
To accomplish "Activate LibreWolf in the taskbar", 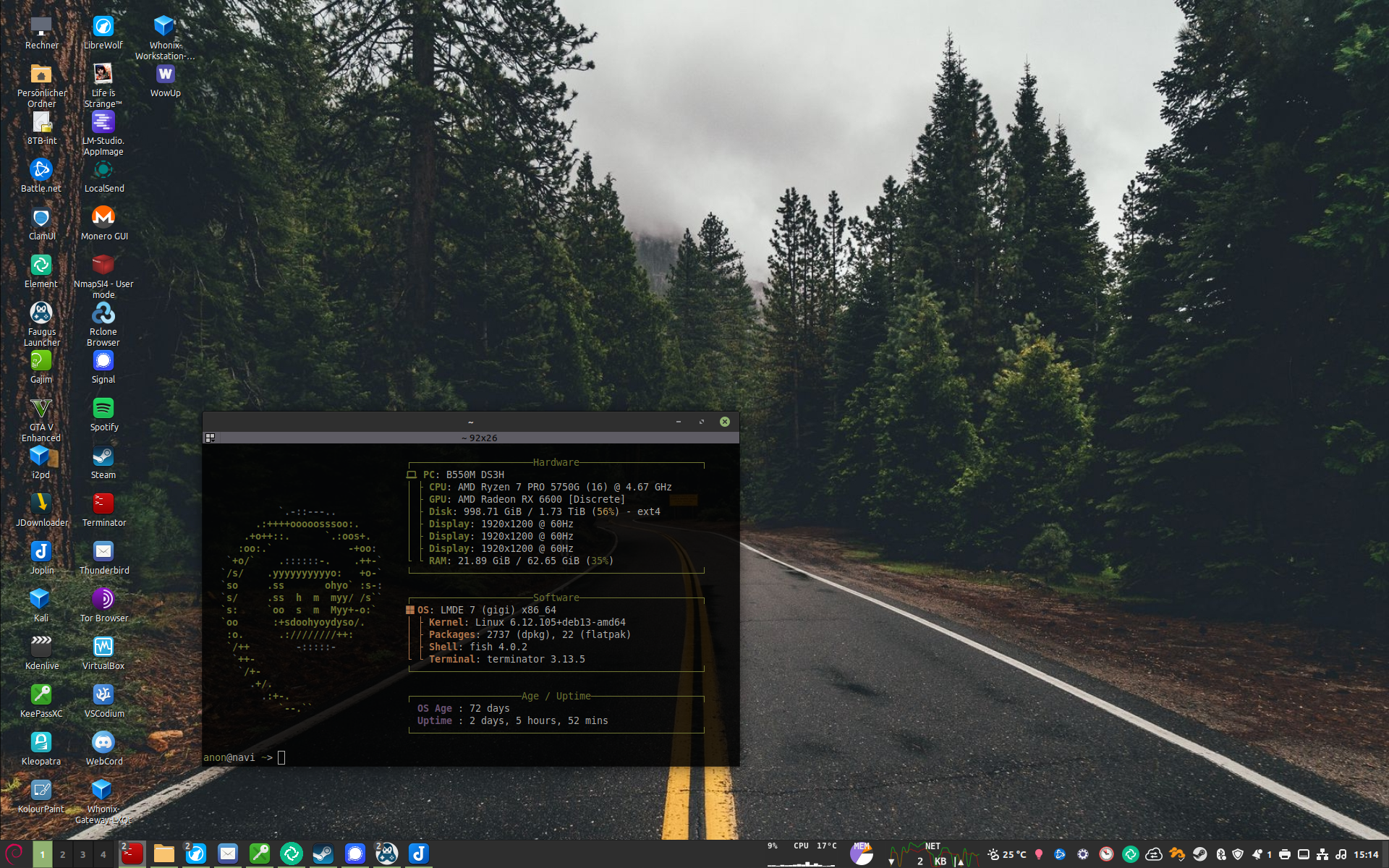I will click(196, 854).
